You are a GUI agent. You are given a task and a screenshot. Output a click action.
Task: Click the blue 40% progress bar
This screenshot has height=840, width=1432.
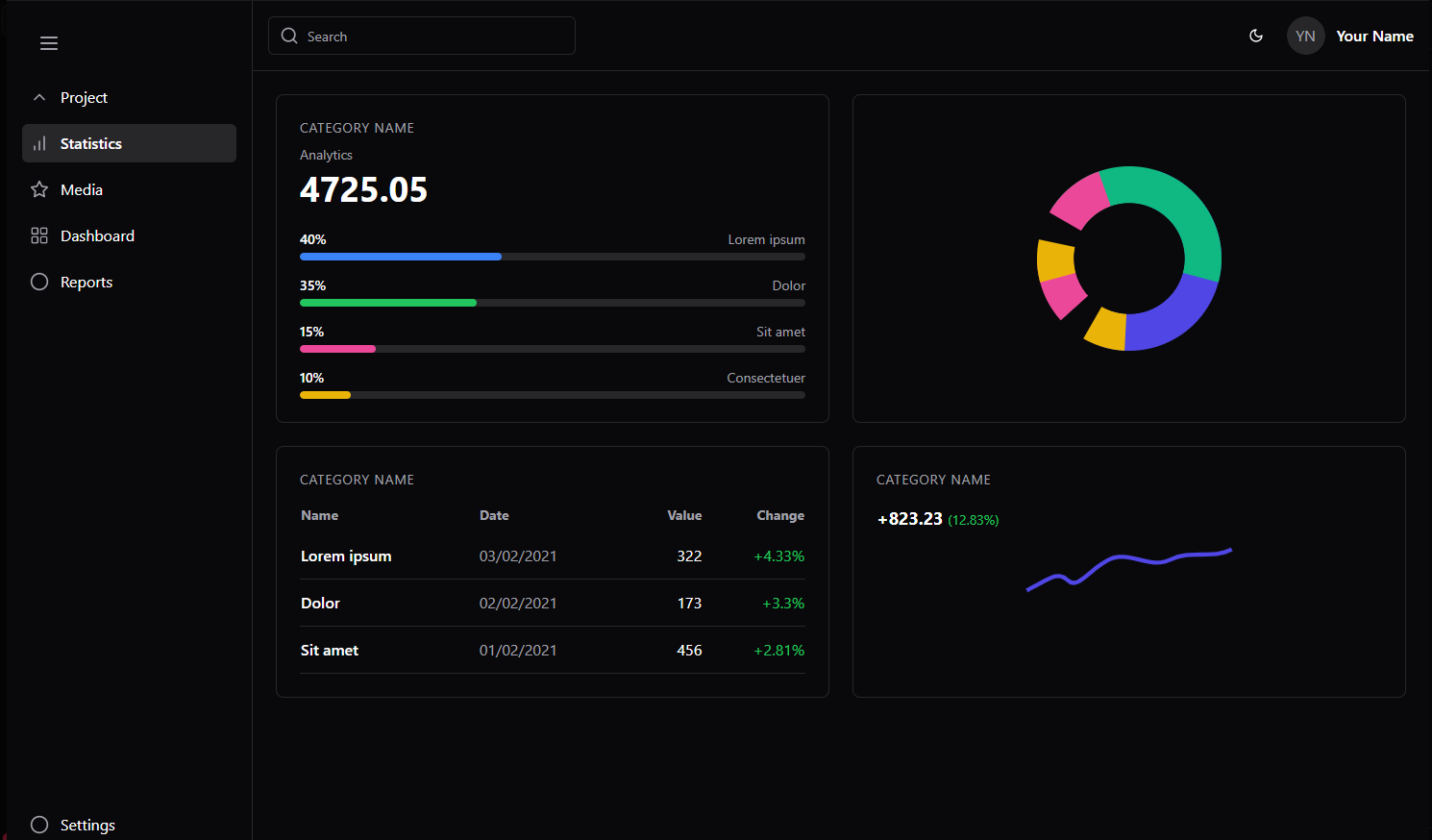click(400, 256)
